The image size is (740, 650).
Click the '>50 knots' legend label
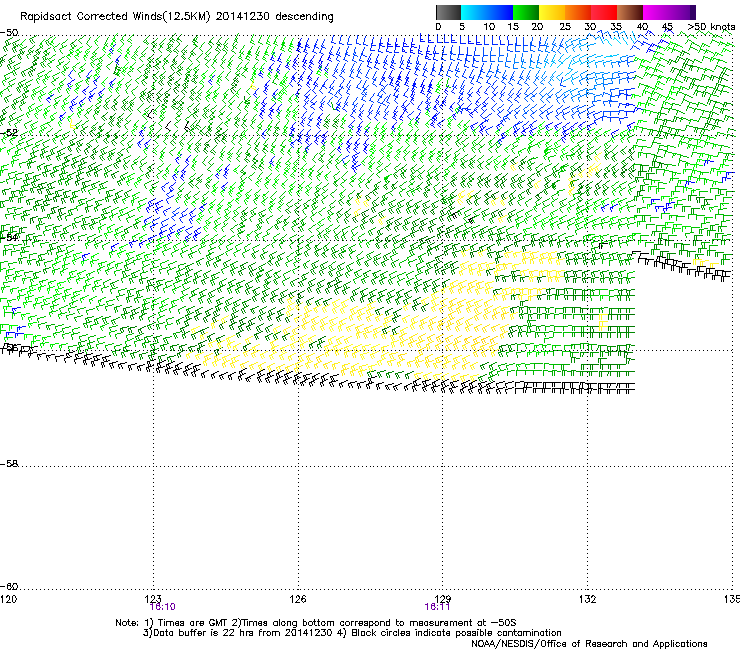[711, 27]
